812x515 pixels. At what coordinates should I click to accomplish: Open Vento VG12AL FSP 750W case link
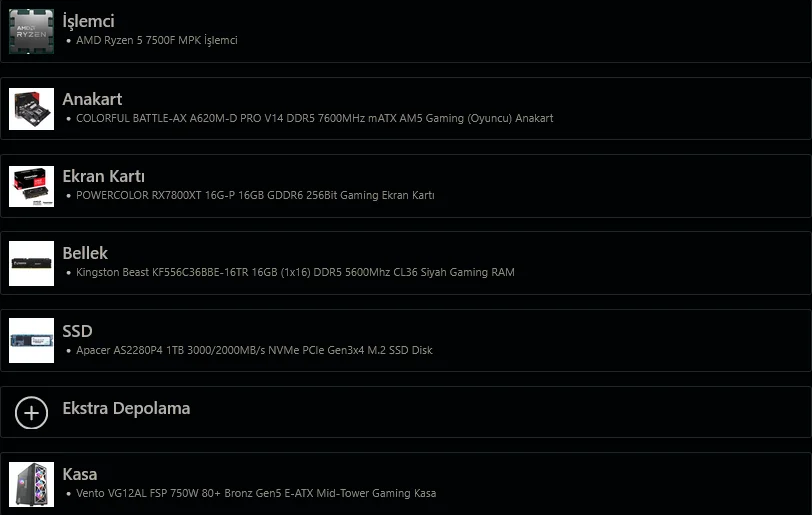256,493
